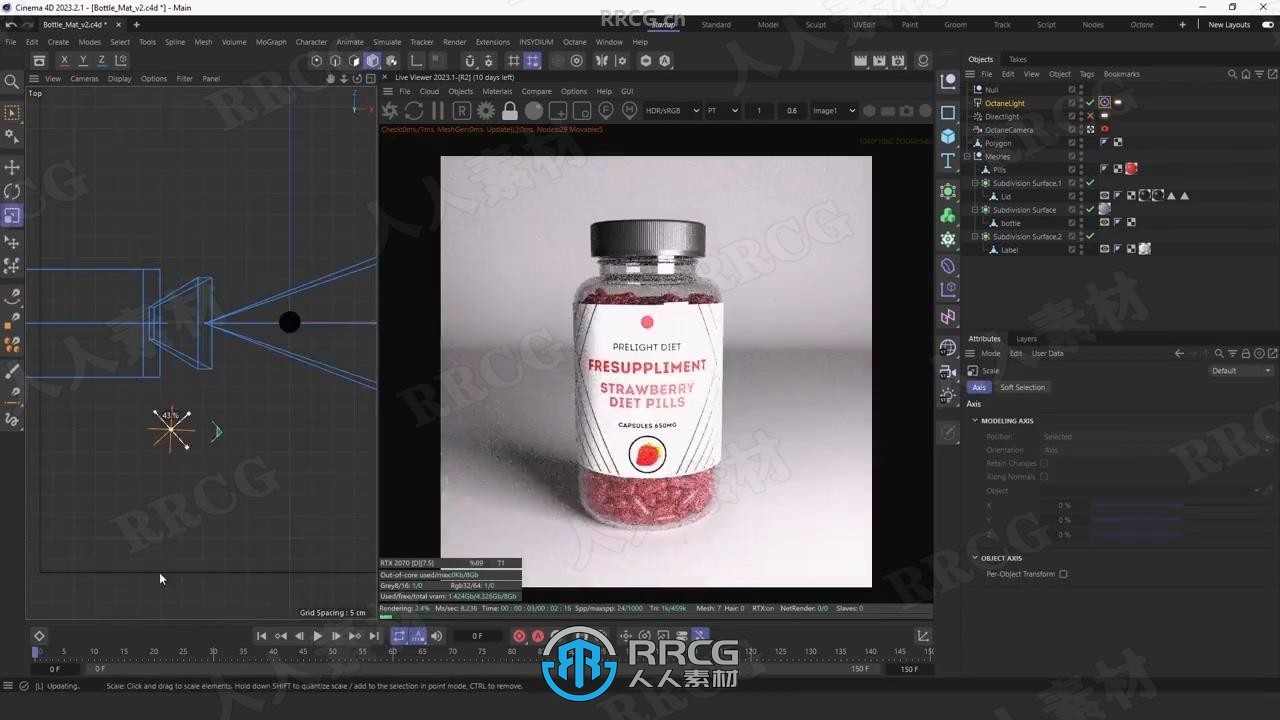The image size is (1280, 720).
Task: Toggle Y axis lock
Action: pyautogui.click(x=83, y=61)
